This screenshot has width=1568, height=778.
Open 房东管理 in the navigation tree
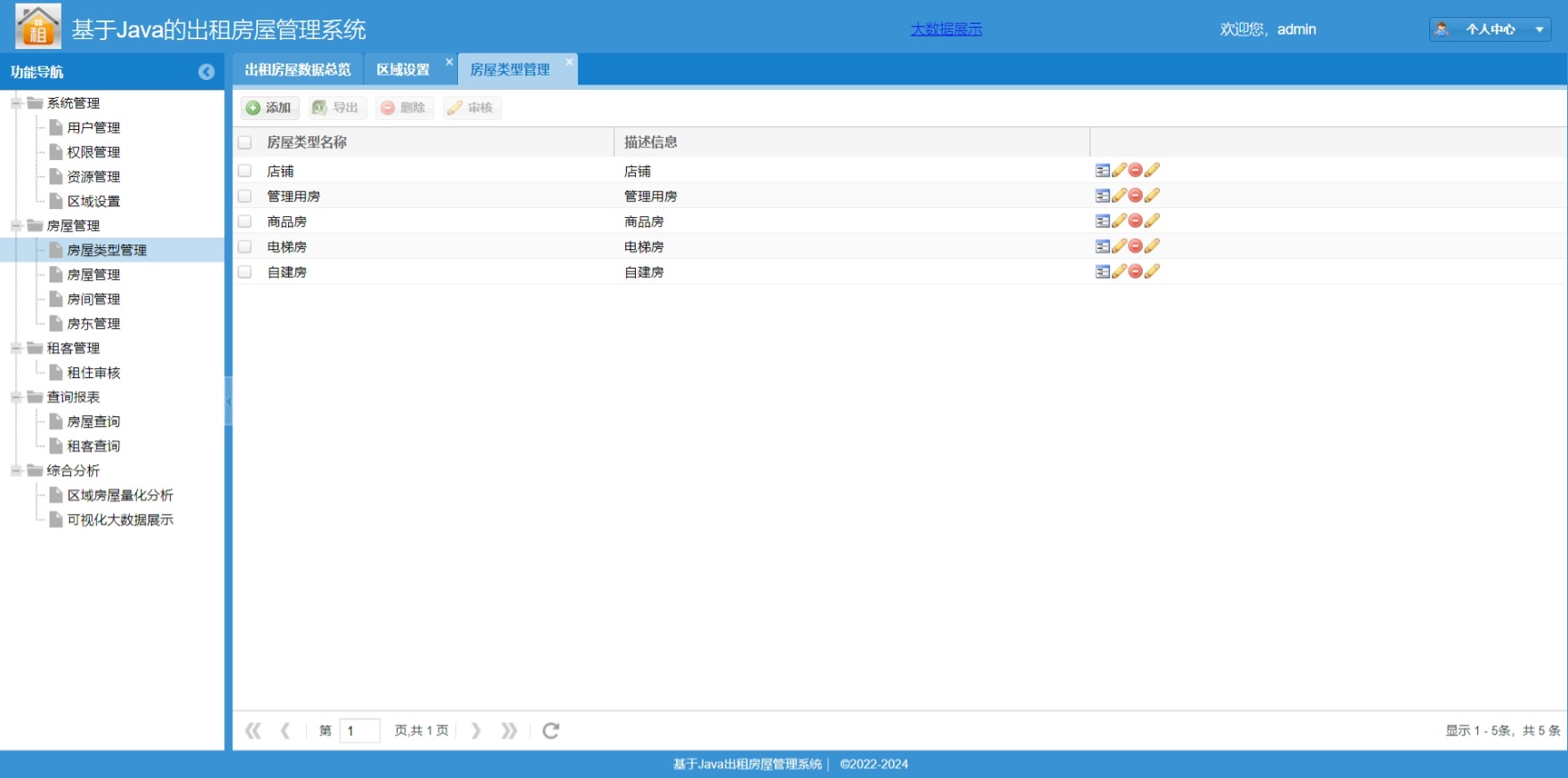[93, 324]
